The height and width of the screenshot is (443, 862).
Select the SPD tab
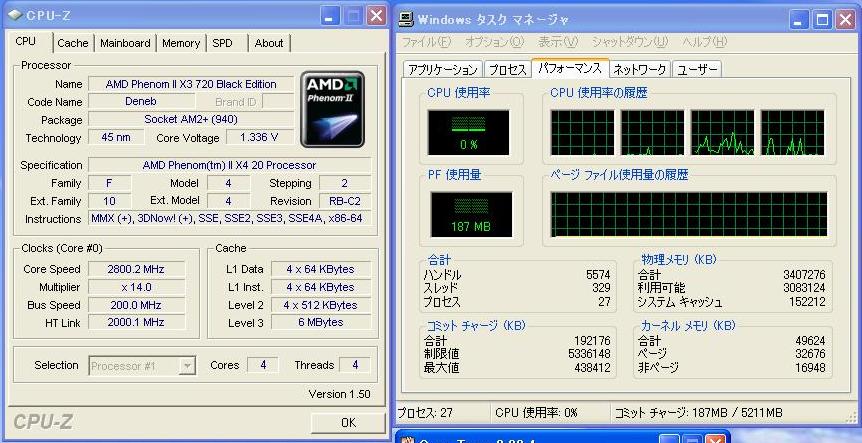(222, 43)
